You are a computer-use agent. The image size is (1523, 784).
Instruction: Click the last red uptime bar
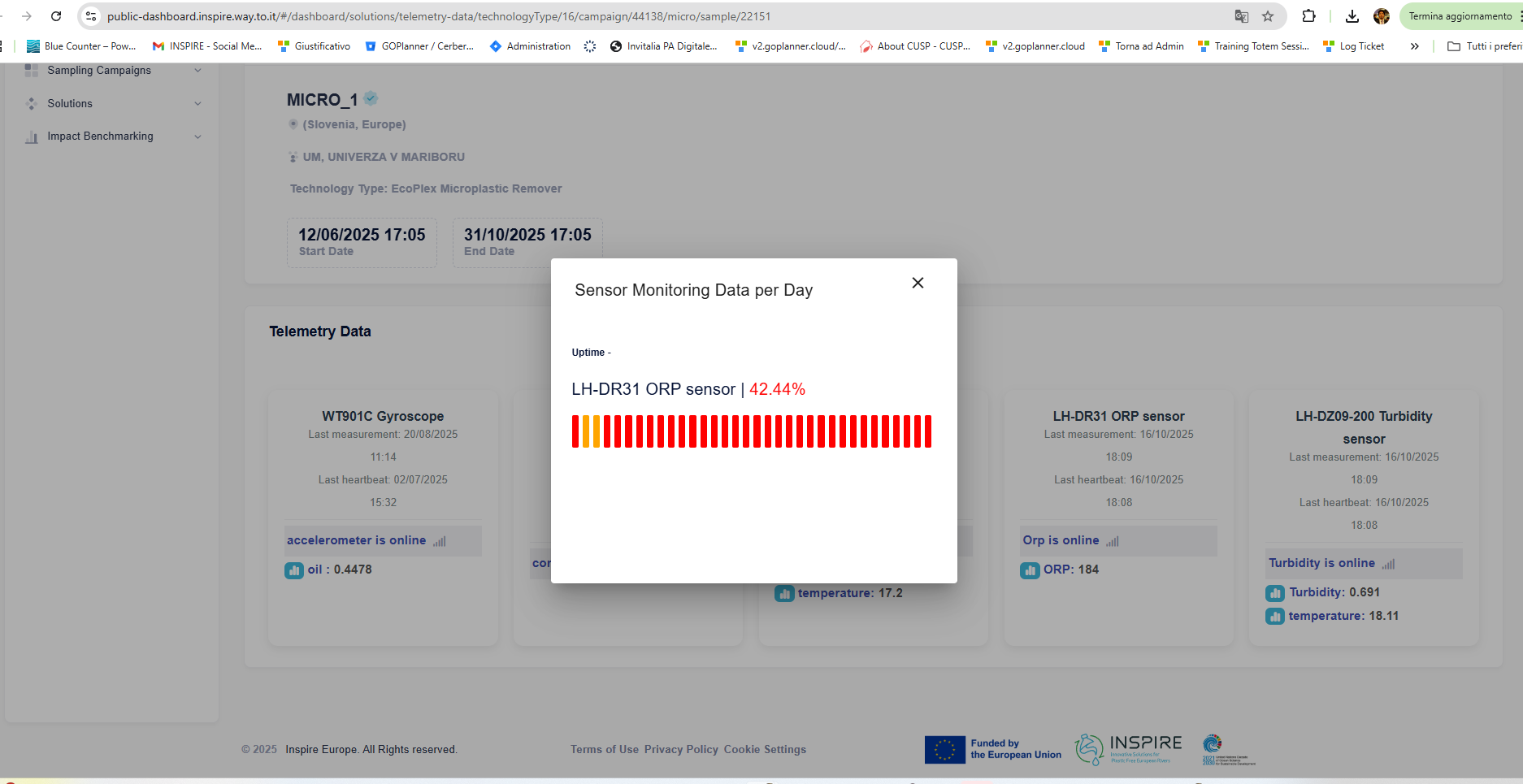[927, 431]
